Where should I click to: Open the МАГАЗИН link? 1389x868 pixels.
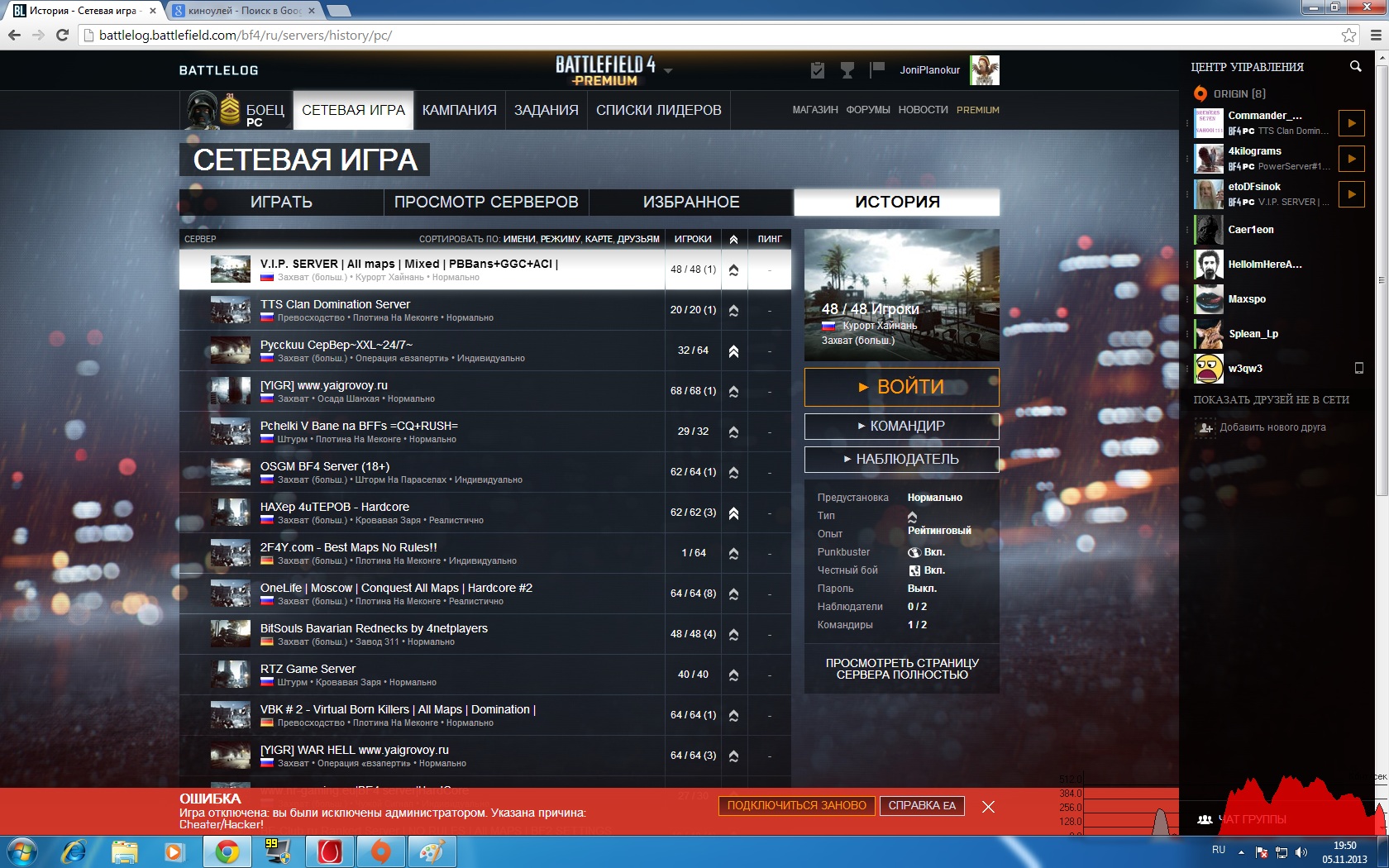tap(815, 110)
